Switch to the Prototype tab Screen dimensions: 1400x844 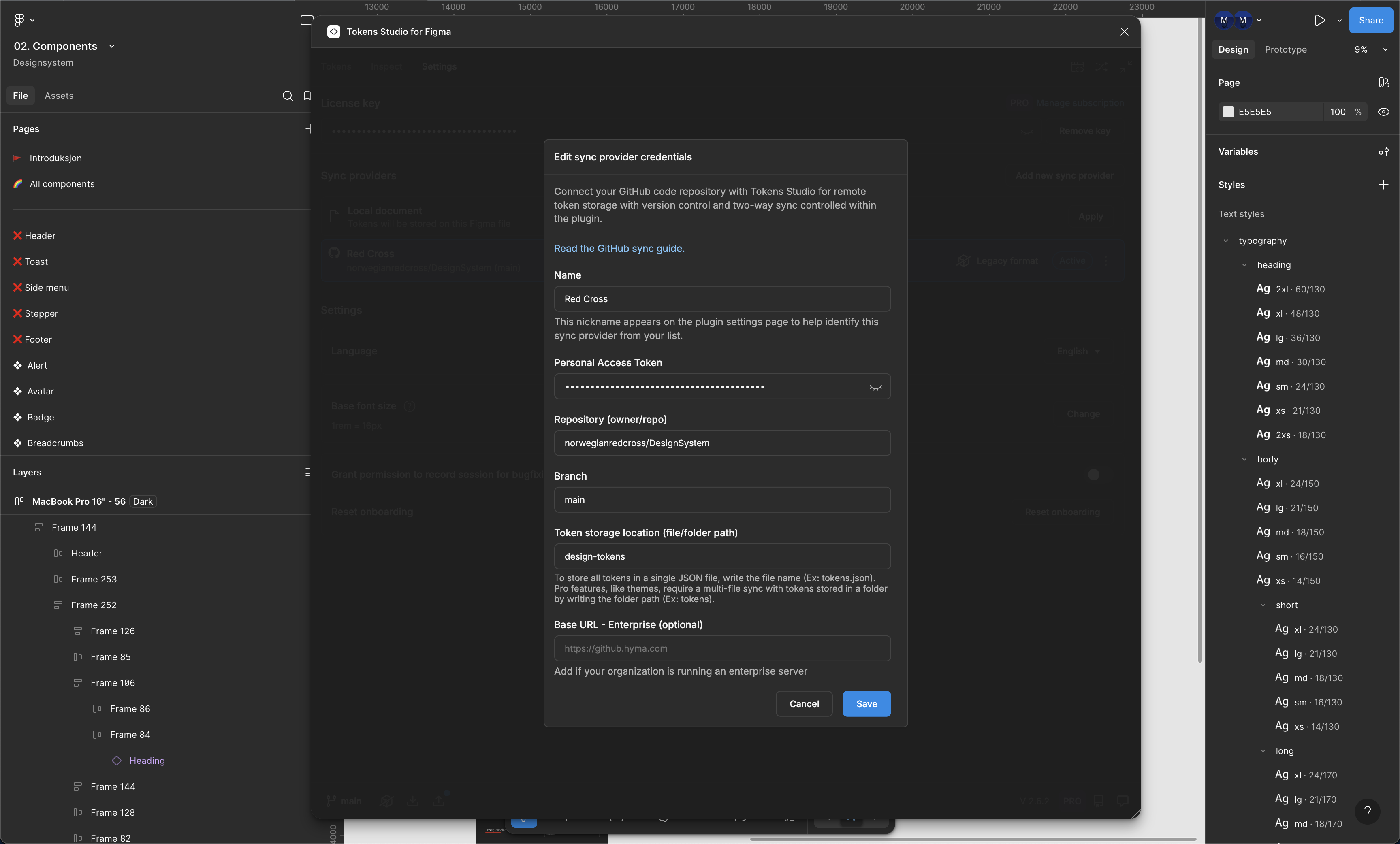click(x=1285, y=49)
